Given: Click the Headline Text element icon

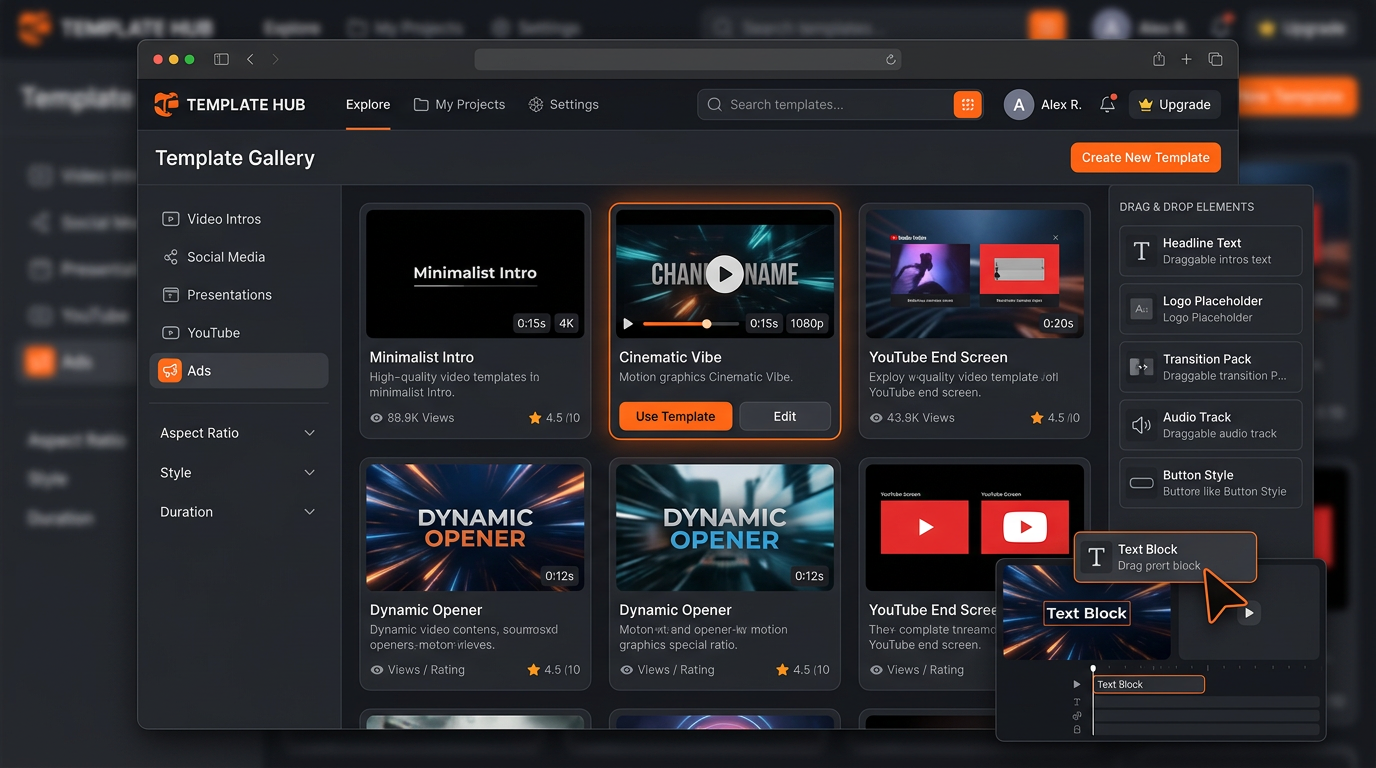Looking at the screenshot, I should 1141,250.
